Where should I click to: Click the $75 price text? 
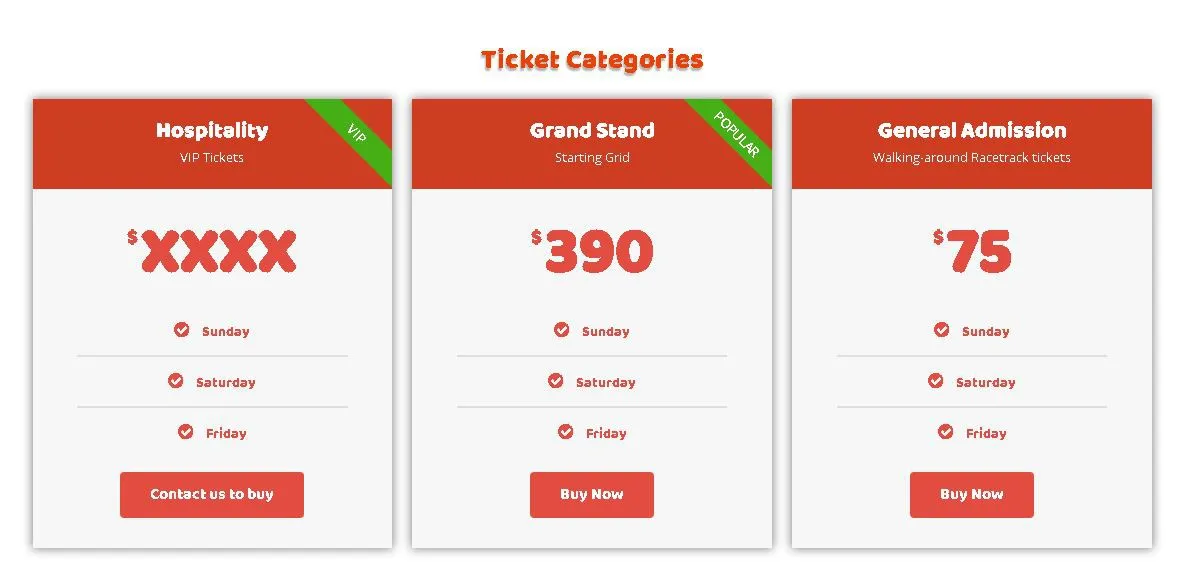tap(972, 251)
